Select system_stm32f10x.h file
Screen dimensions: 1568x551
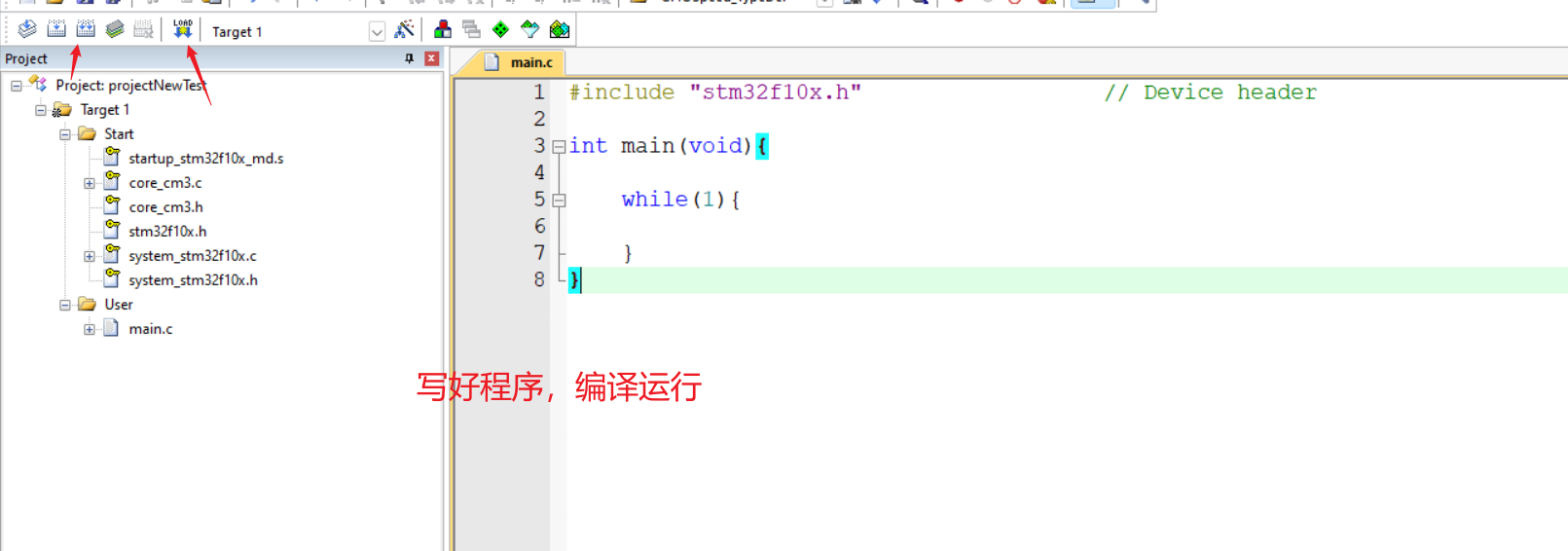tap(194, 280)
